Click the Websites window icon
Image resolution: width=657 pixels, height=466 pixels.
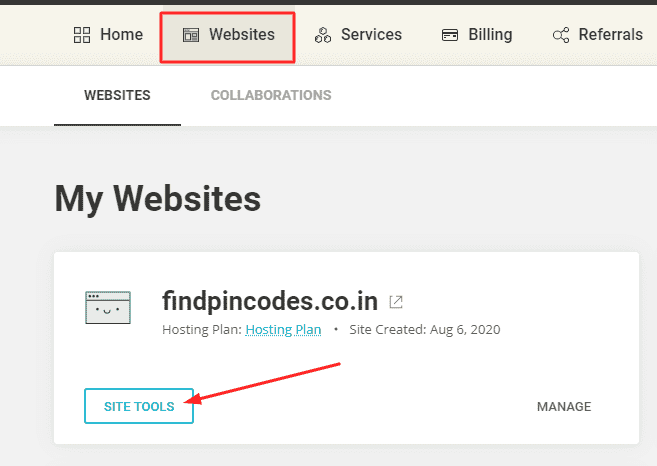(191, 35)
